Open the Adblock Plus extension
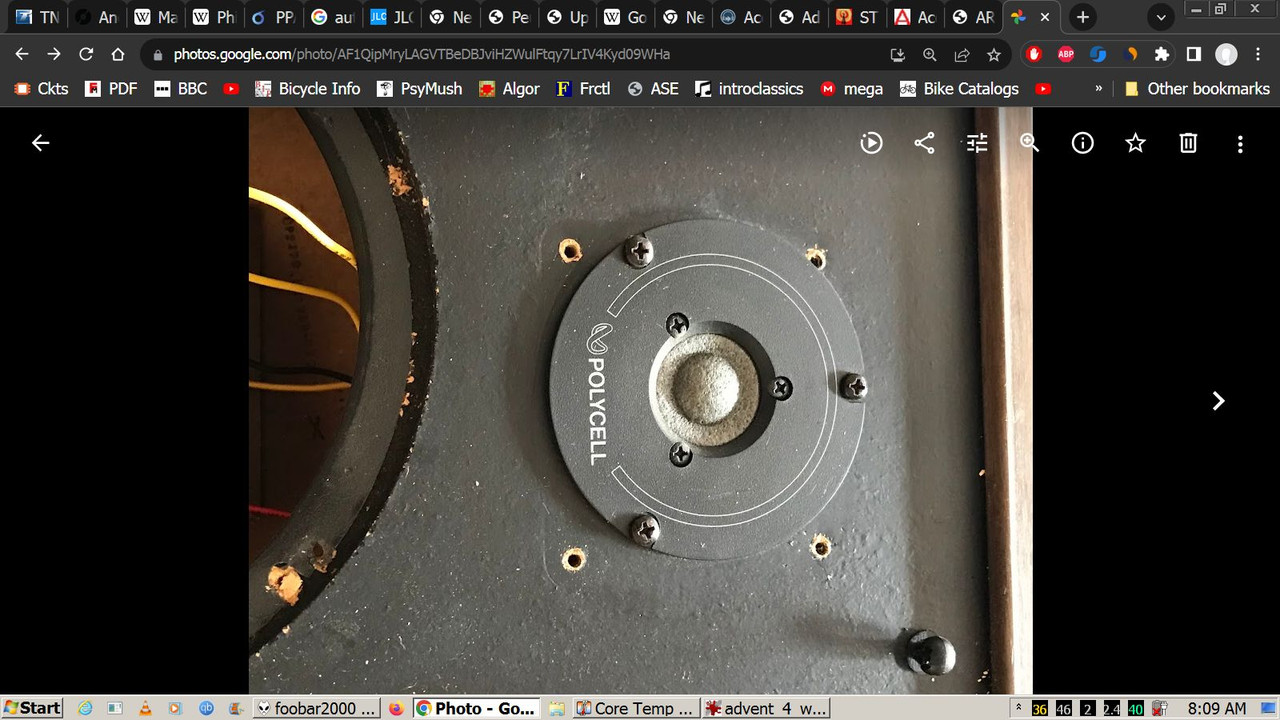 coord(1066,54)
